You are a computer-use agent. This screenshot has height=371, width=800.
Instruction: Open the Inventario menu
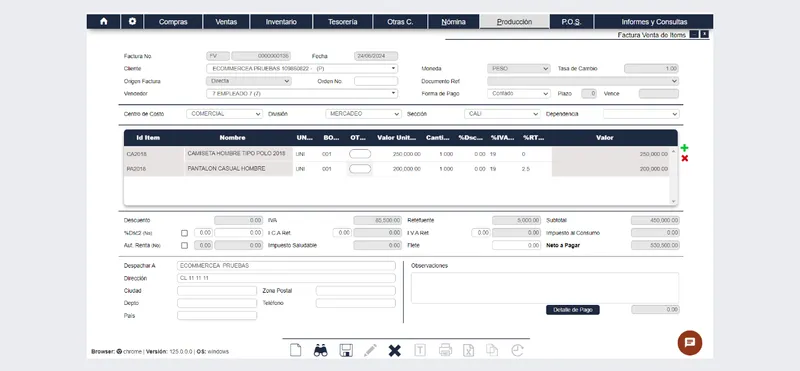pyautogui.click(x=281, y=21)
